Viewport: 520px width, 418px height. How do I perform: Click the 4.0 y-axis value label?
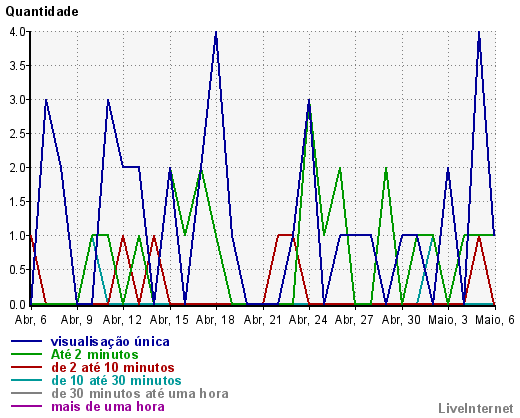17,32
